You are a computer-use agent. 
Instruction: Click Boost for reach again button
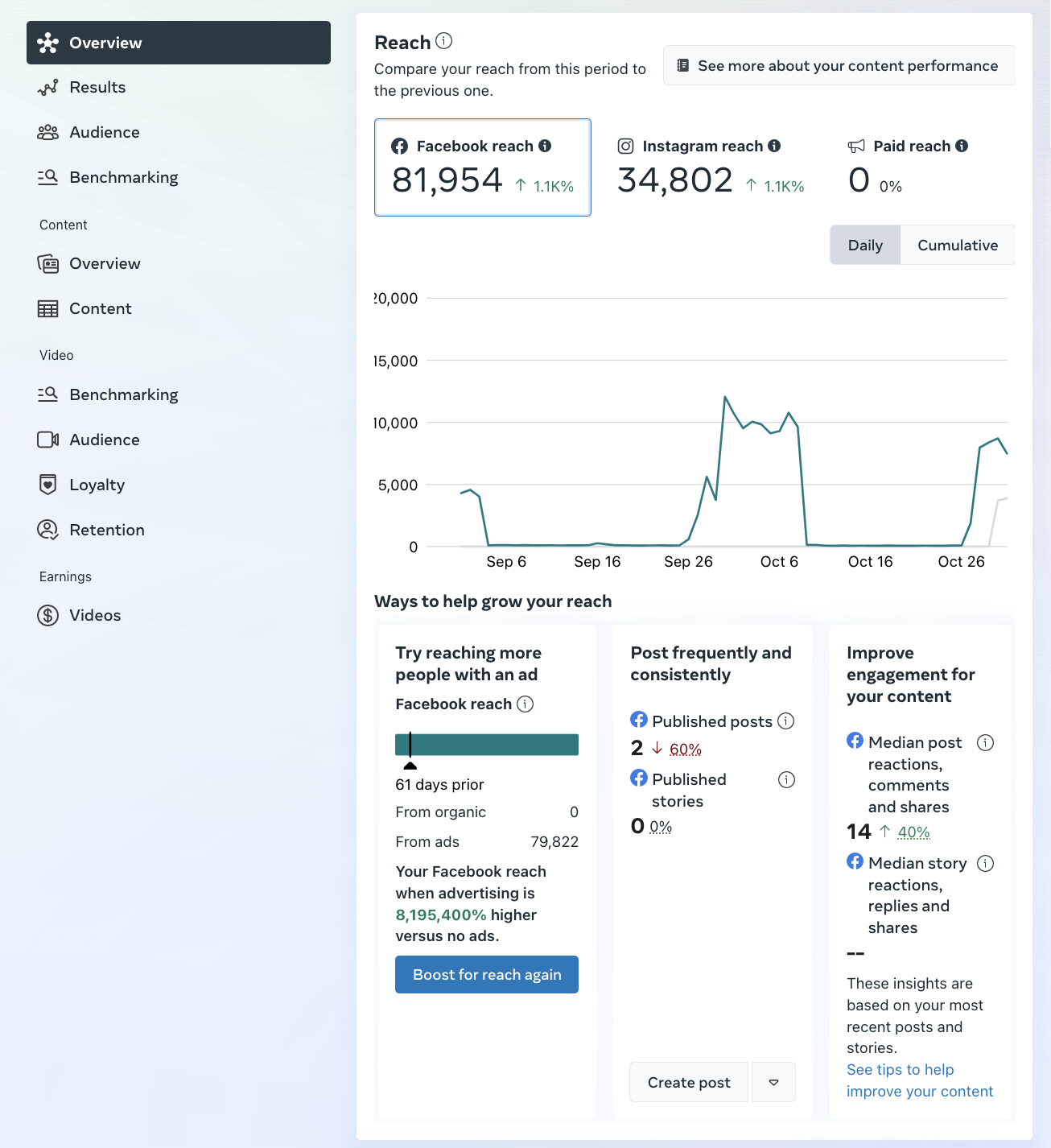487,974
